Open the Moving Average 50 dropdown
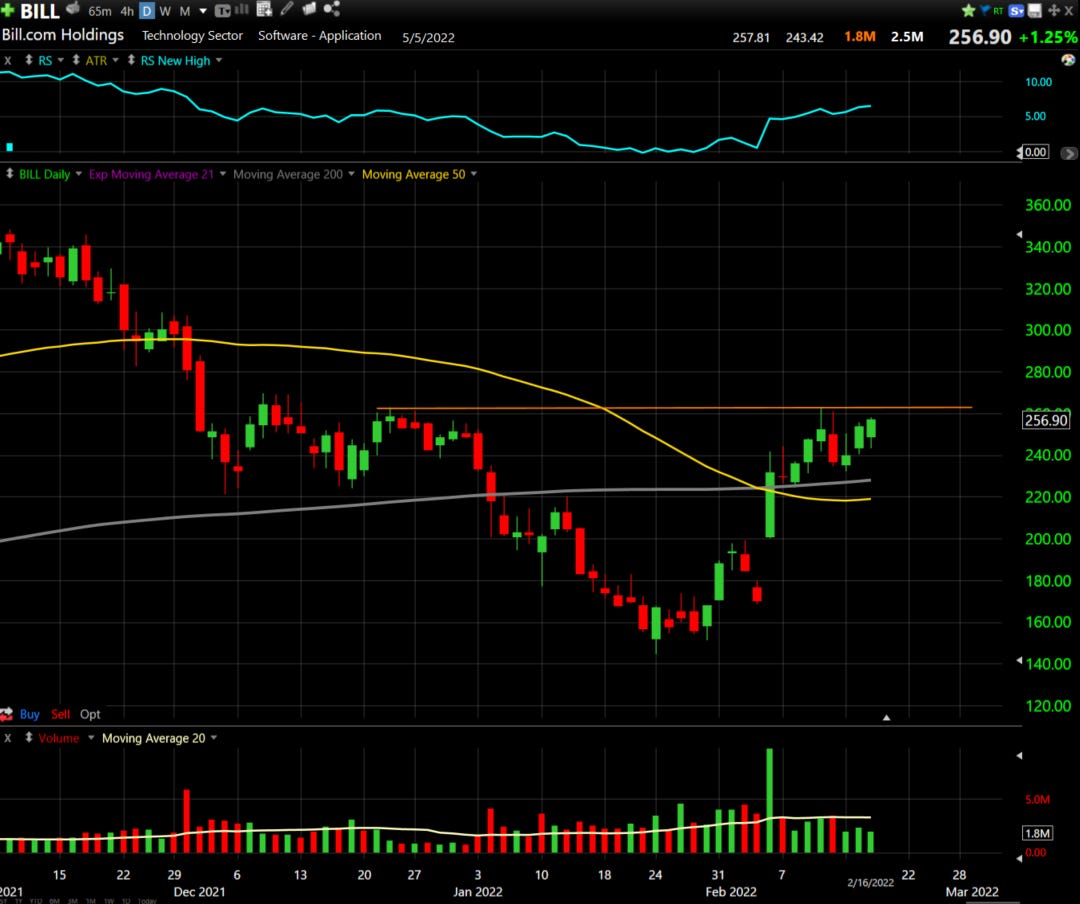Viewport: 1080px width, 904px height. pyautogui.click(x=474, y=174)
